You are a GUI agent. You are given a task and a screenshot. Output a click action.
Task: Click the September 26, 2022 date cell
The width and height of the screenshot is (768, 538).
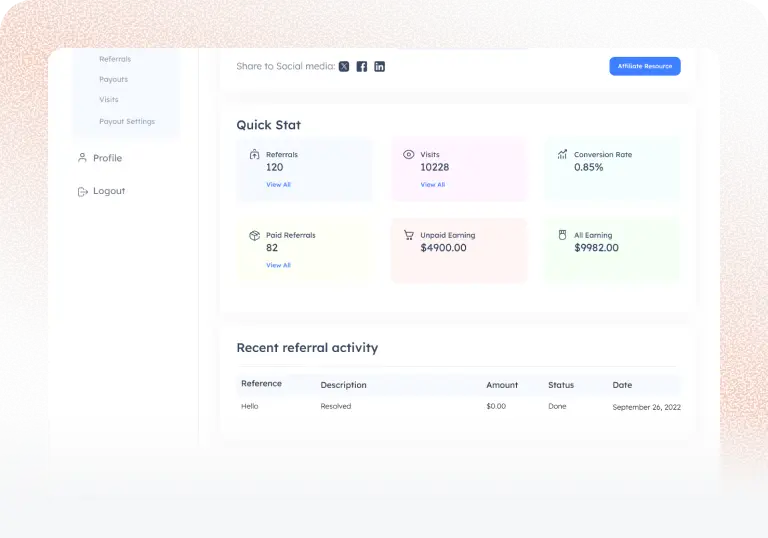coord(647,407)
